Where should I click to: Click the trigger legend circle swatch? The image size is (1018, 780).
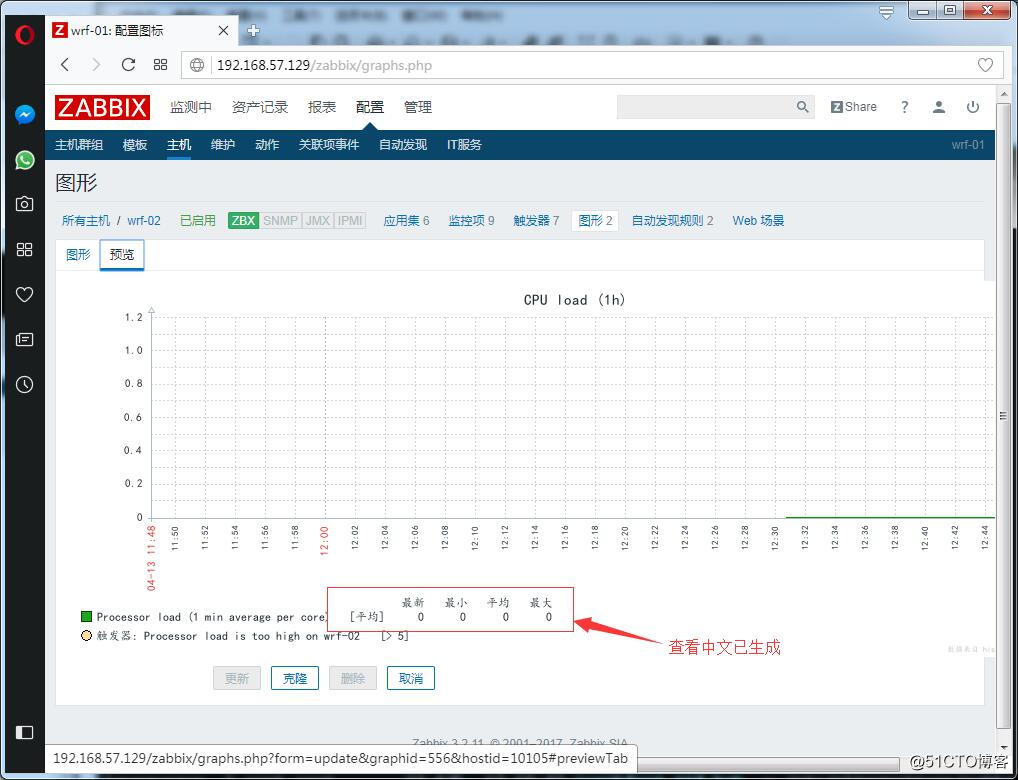86,636
